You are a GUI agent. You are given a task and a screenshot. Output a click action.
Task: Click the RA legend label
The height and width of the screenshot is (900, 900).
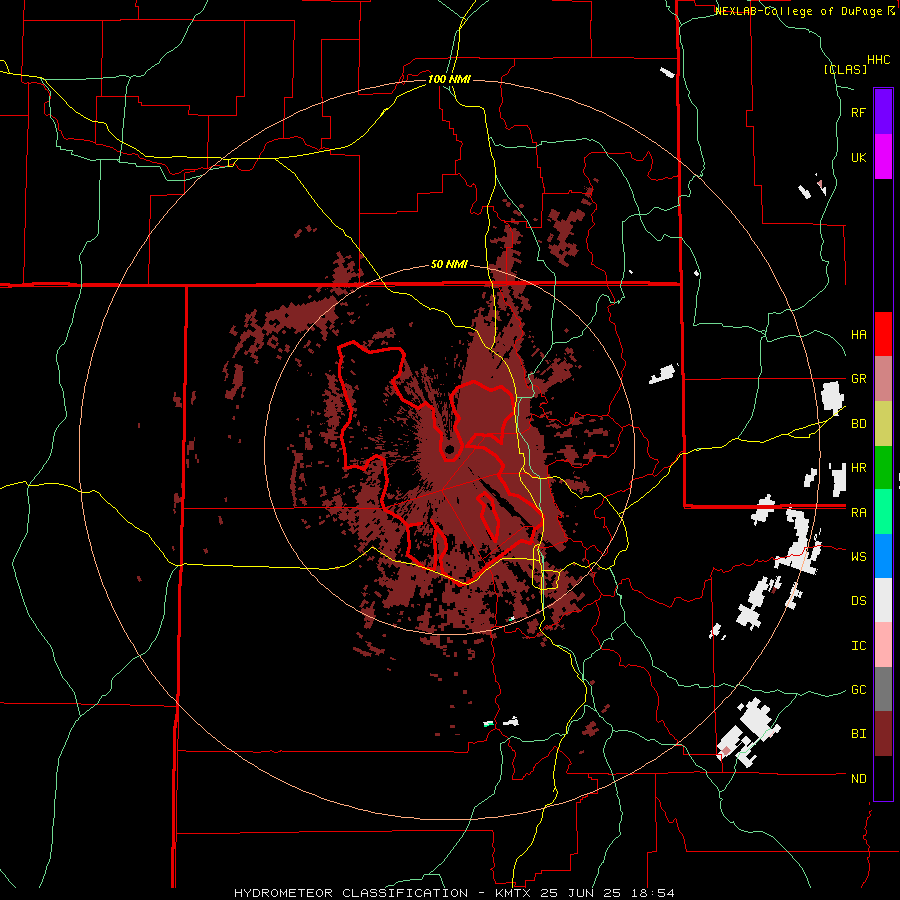coord(858,513)
